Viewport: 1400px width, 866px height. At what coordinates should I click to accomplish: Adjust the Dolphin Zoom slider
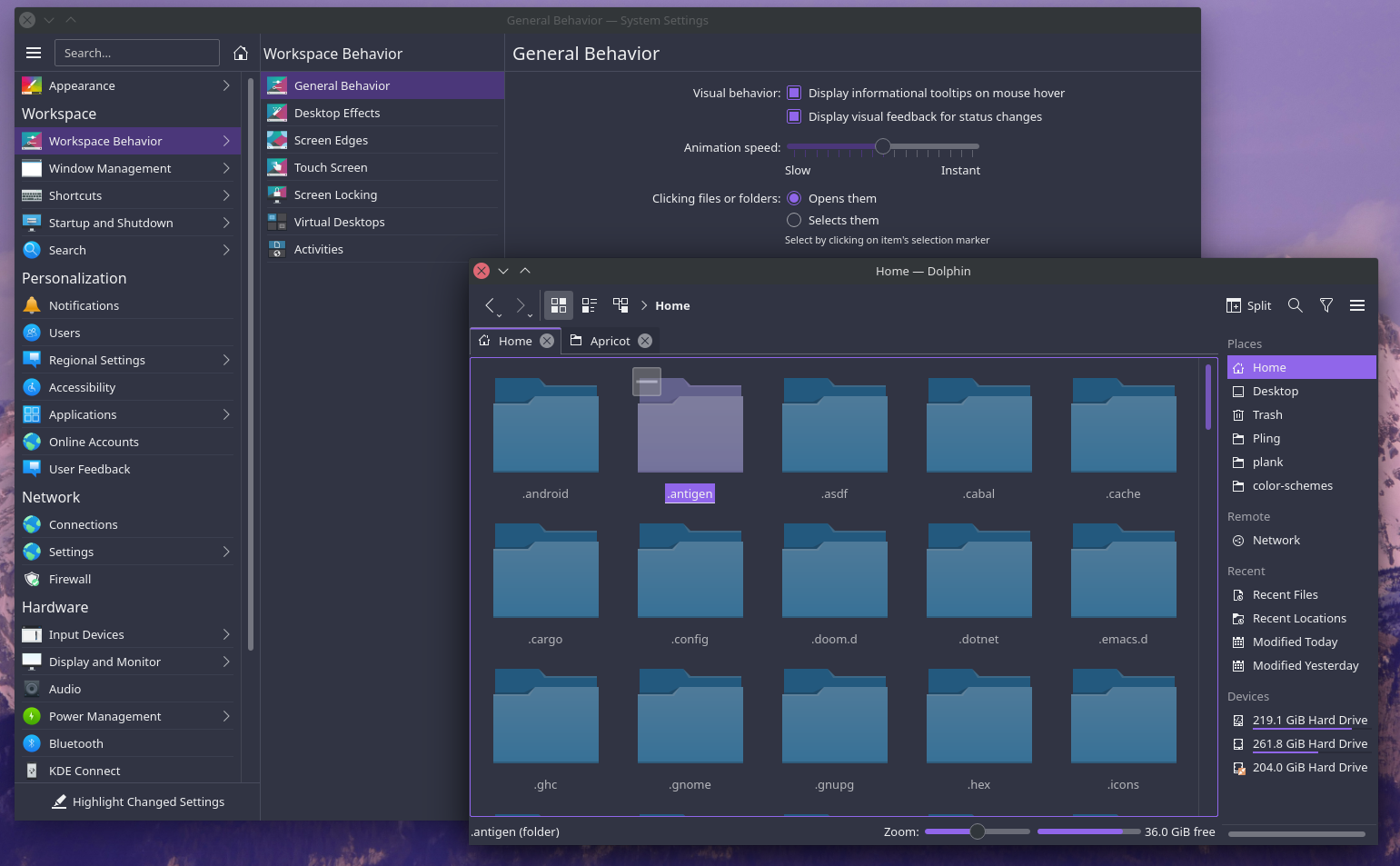click(x=978, y=831)
